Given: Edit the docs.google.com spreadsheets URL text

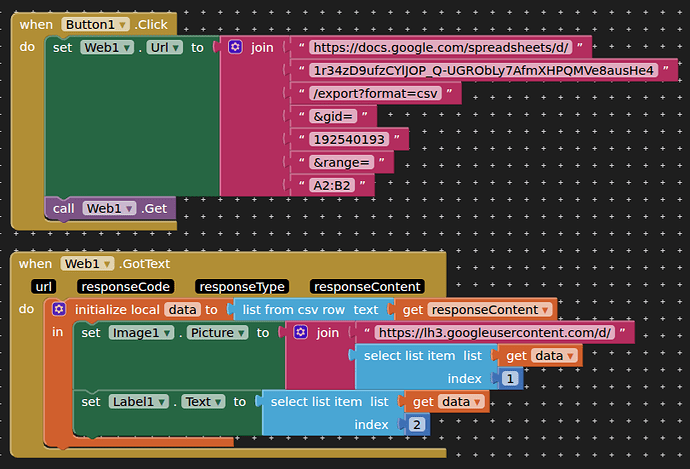Looking at the screenshot, I should click(x=439, y=47).
